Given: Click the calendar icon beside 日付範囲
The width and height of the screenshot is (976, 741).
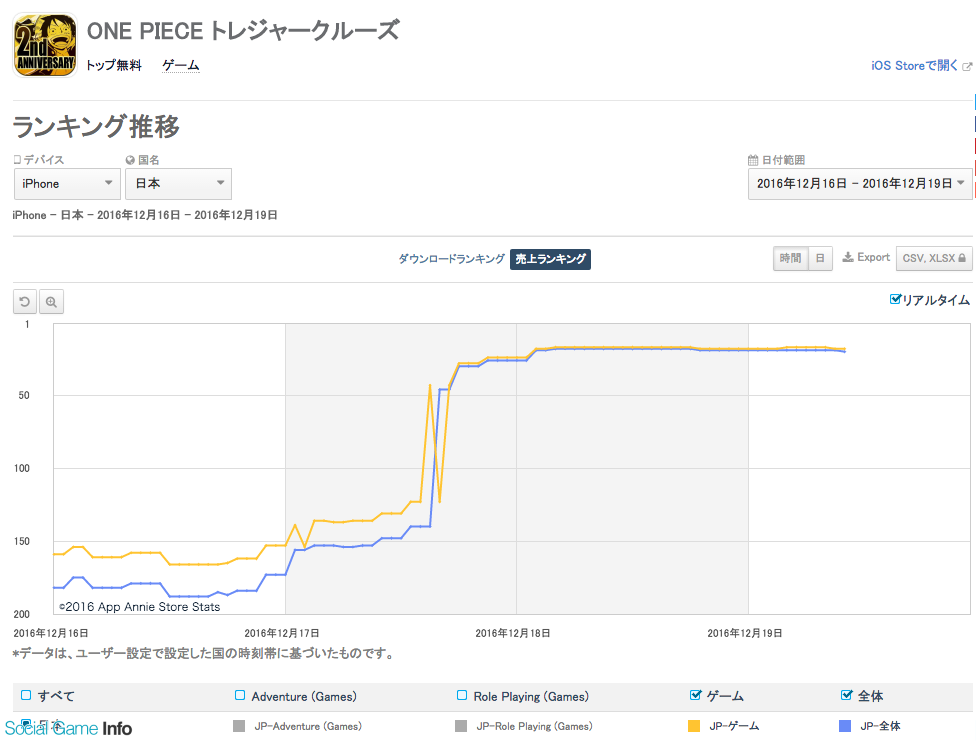Looking at the screenshot, I should [x=753, y=160].
